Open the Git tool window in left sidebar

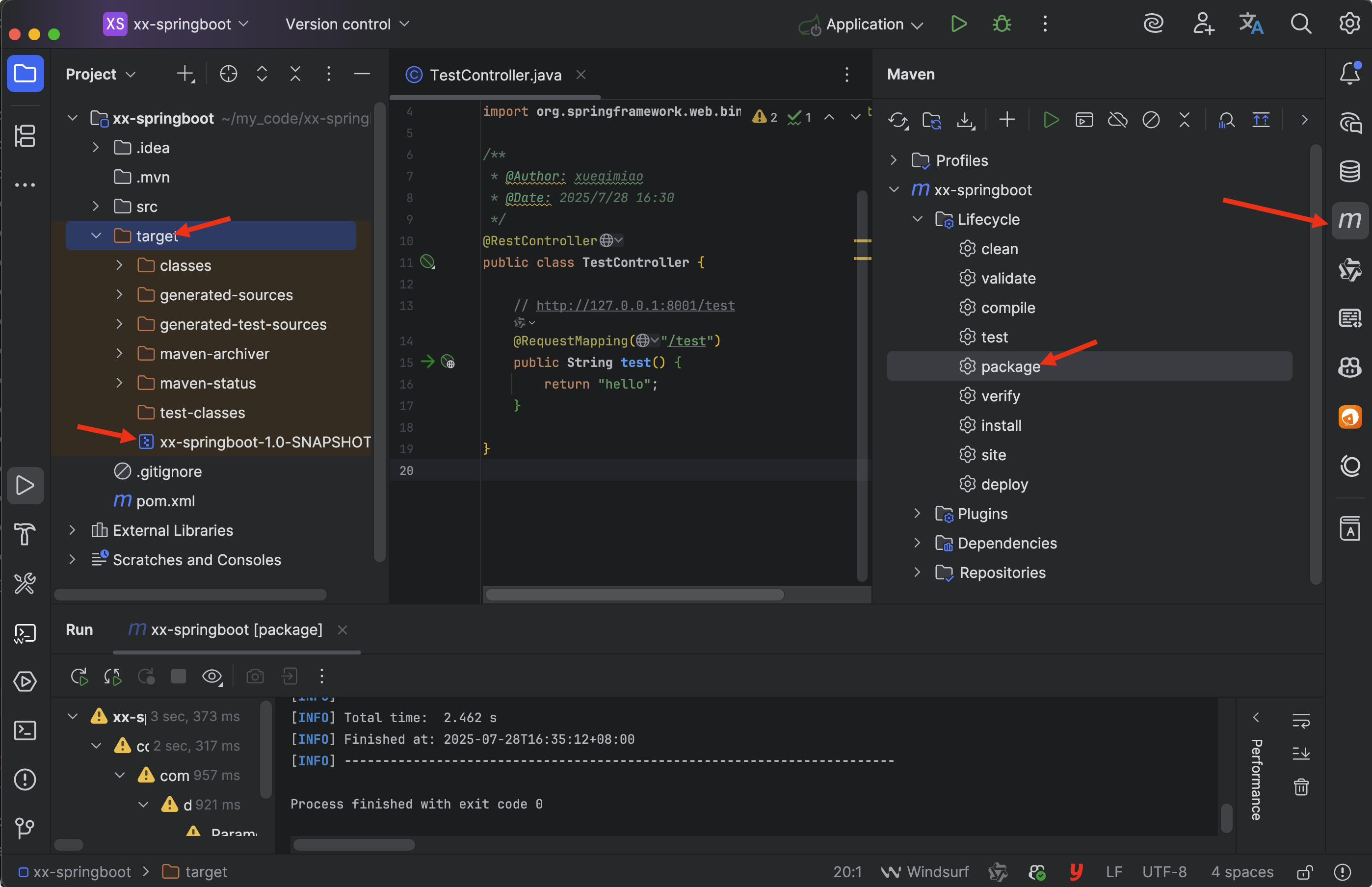(25, 828)
